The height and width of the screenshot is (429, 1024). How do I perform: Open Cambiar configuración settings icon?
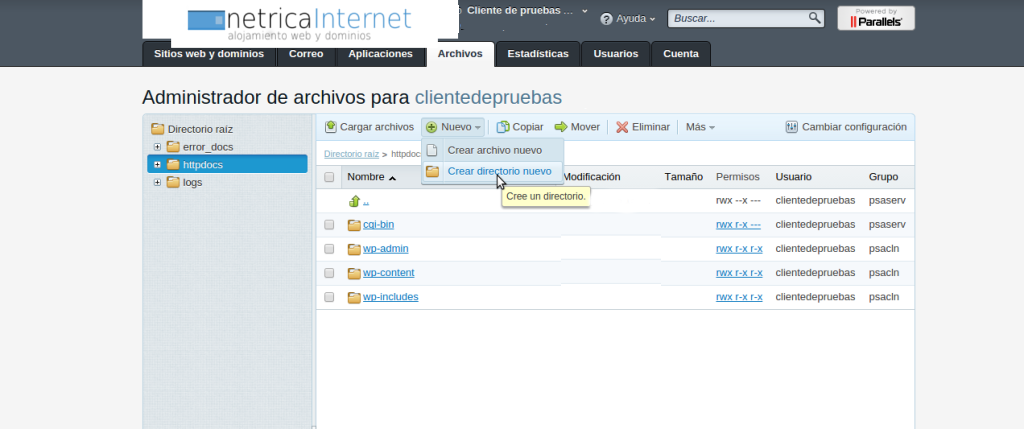point(792,127)
